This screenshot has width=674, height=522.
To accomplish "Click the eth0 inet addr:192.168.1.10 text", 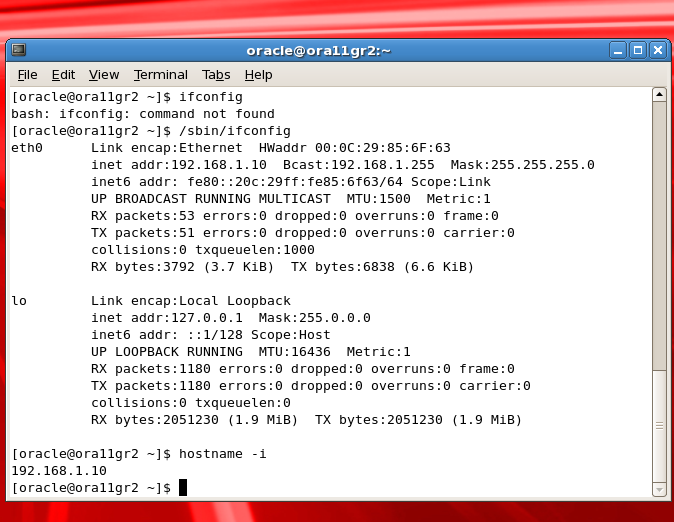I will pyautogui.click(x=179, y=165).
